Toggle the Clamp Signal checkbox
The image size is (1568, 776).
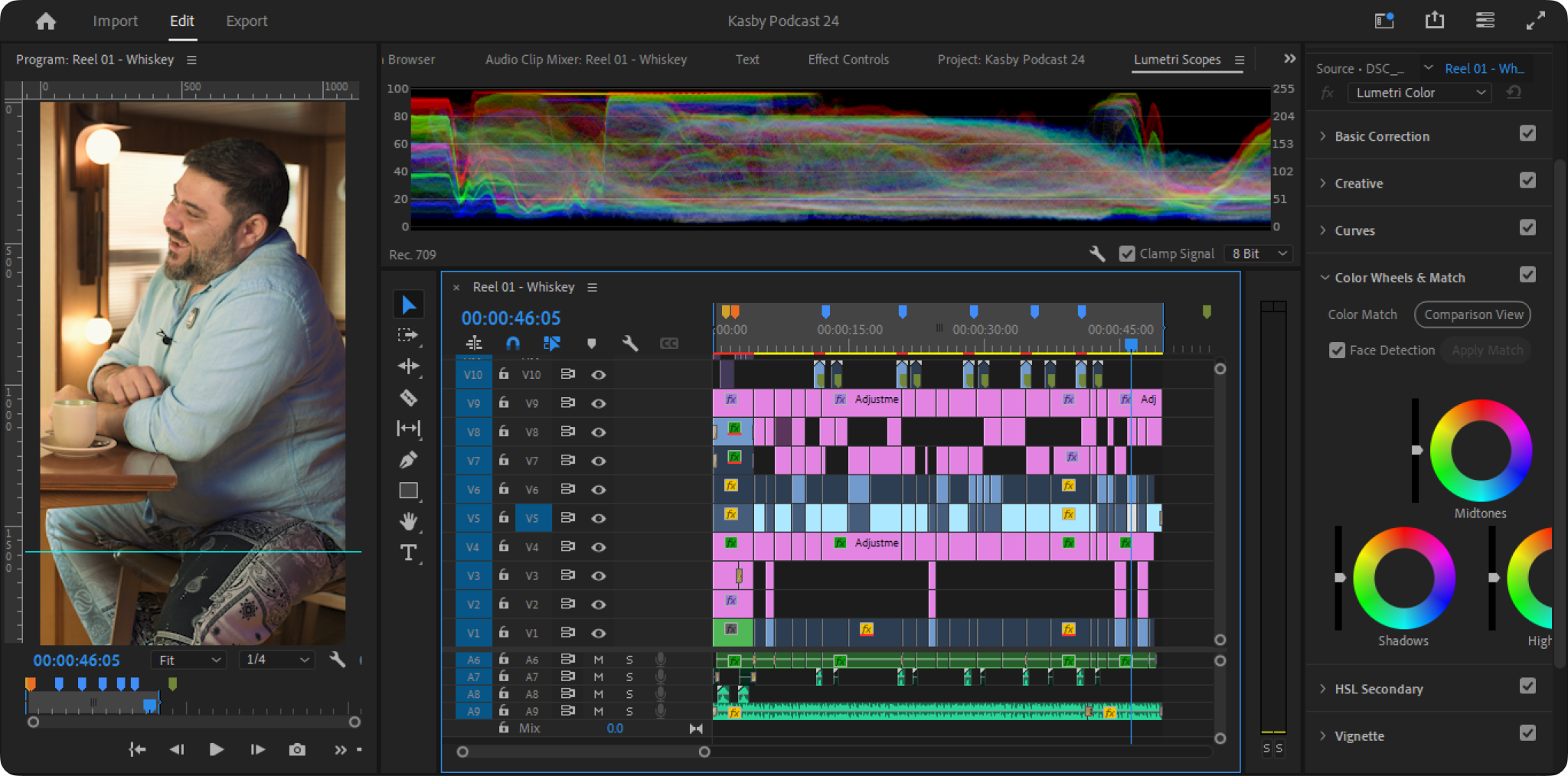[x=1127, y=253]
